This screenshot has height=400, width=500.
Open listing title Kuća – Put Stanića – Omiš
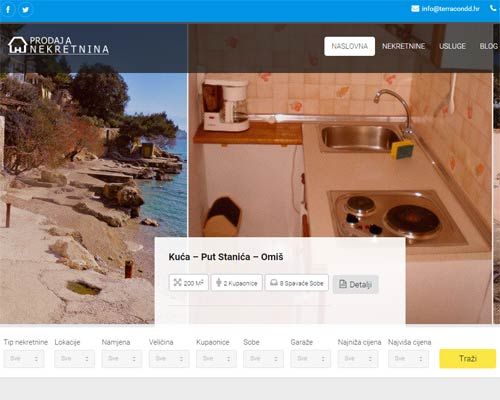point(226,257)
